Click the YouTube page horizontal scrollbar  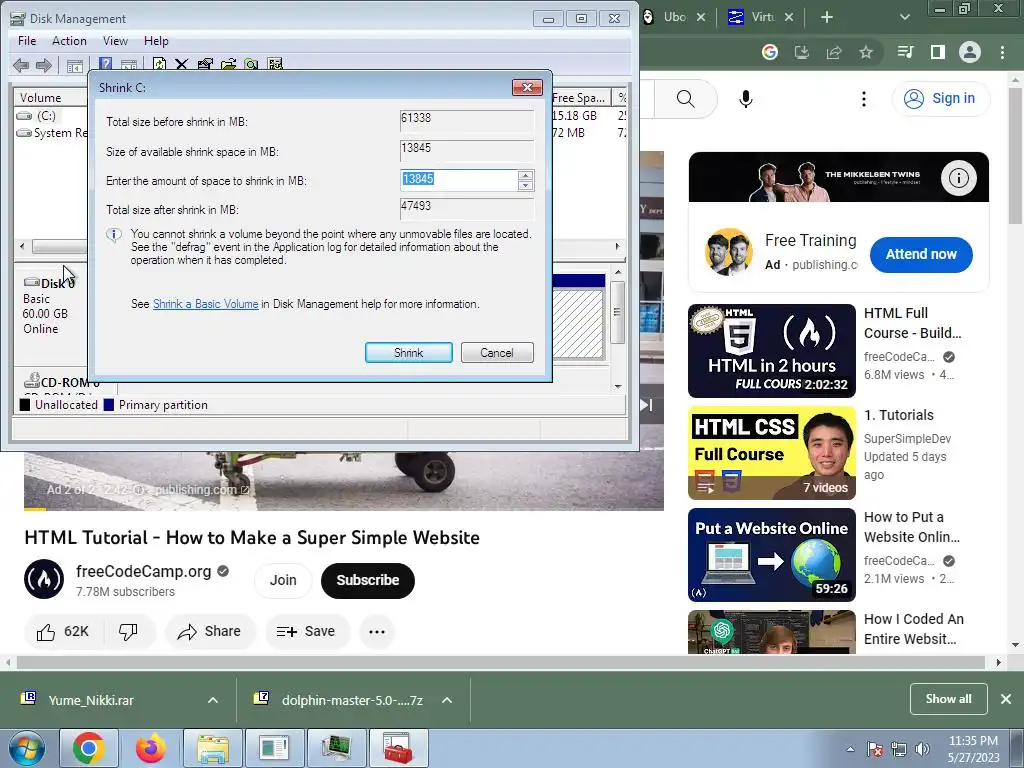(501, 662)
